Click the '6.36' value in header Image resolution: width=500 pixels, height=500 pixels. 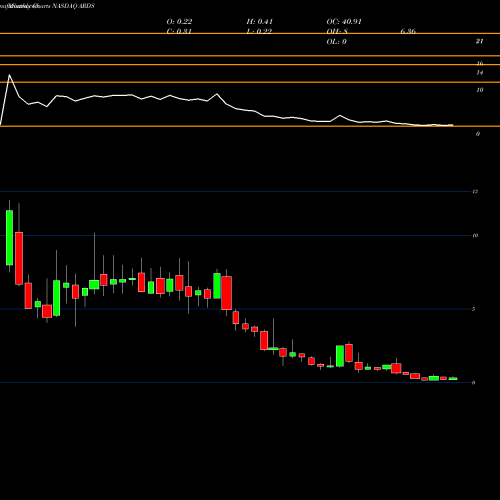(x=408, y=31)
